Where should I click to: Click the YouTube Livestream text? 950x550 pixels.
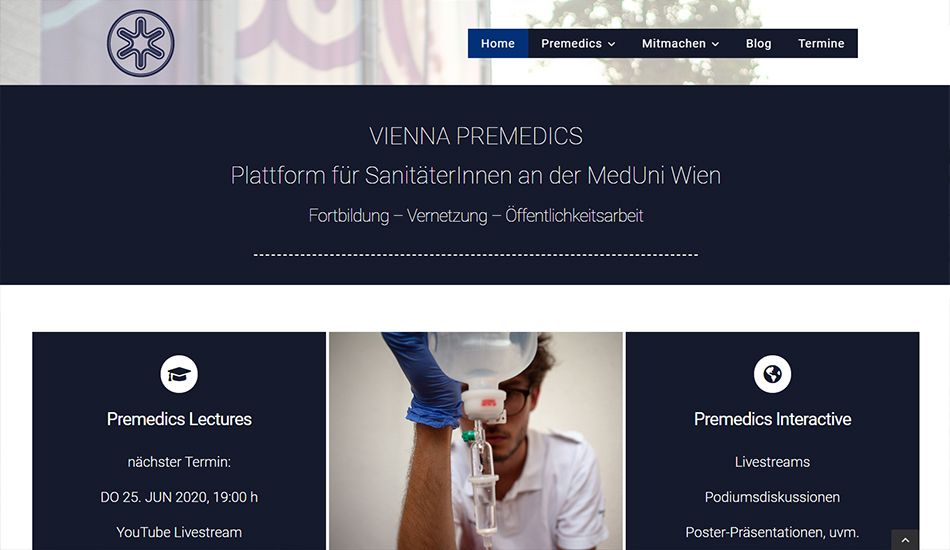[x=179, y=532]
